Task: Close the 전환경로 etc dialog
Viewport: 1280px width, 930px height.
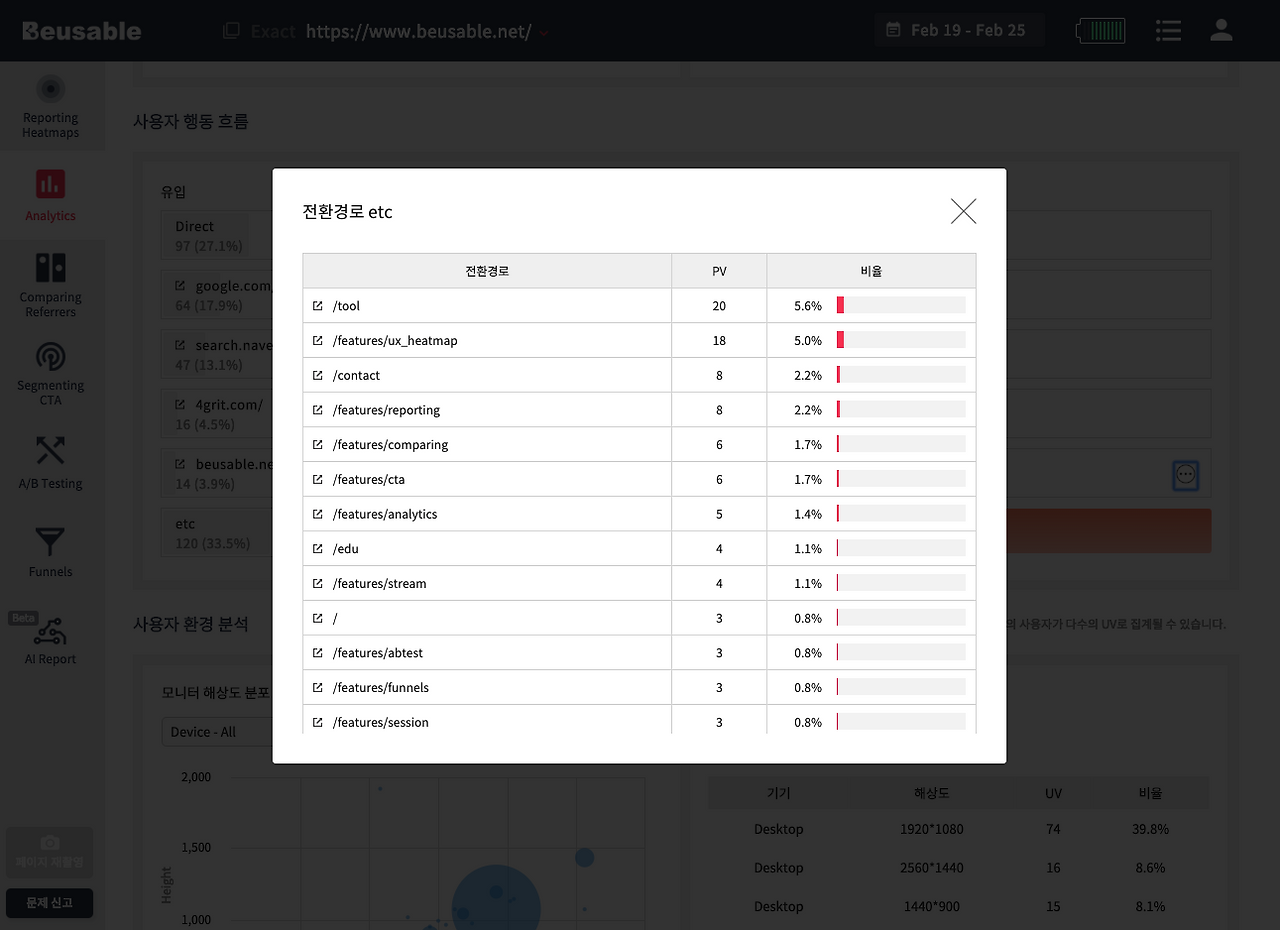Action: 963,211
